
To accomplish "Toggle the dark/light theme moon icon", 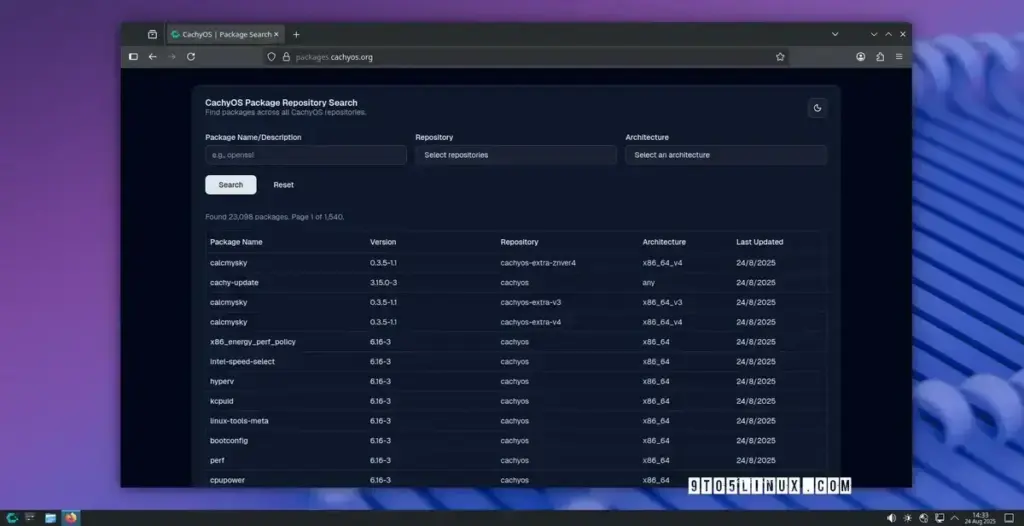I will pyautogui.click(x=817, y=108).
